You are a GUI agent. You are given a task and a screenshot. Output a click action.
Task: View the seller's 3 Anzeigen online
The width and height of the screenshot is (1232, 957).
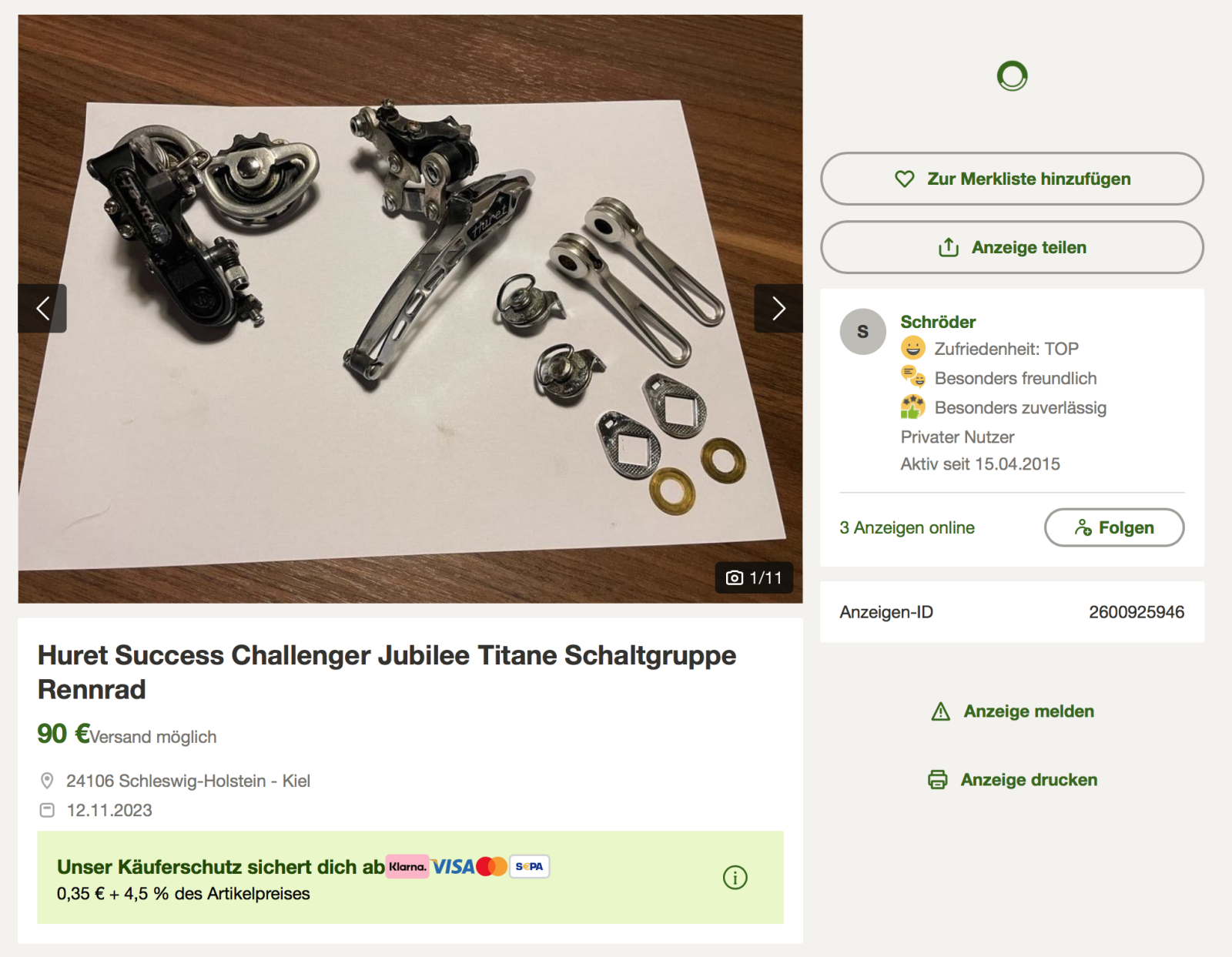906,527
